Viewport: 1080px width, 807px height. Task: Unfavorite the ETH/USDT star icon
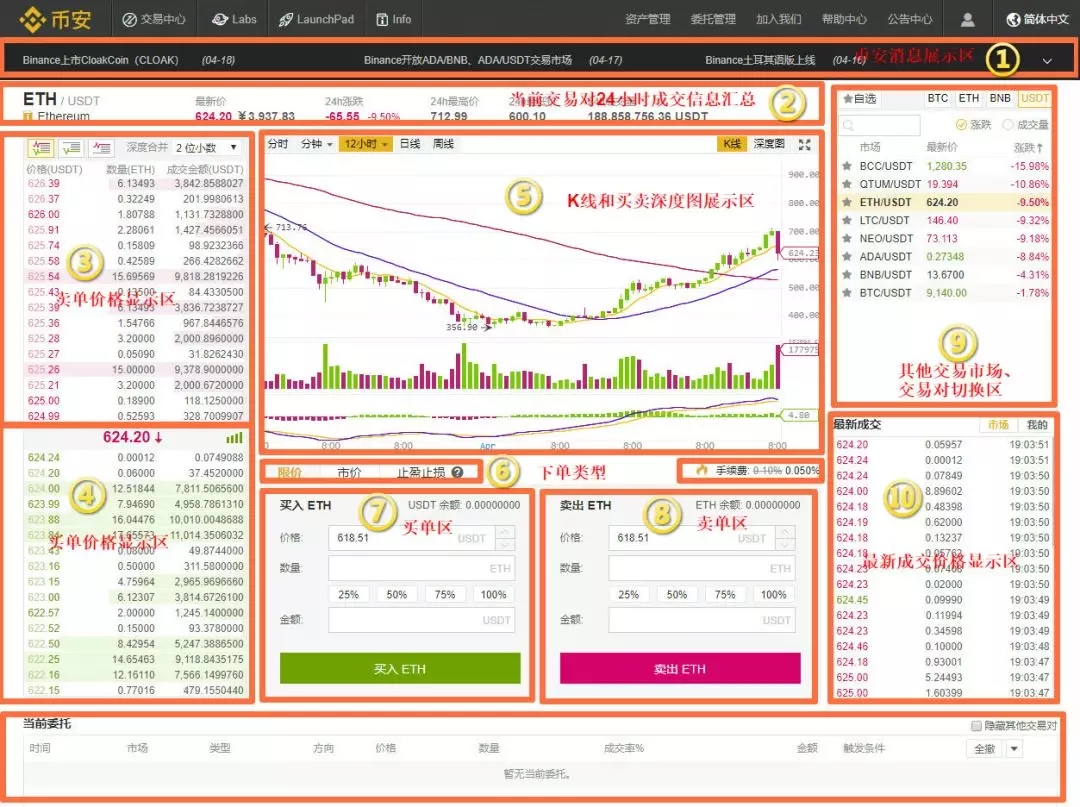[x=847, y=202]
